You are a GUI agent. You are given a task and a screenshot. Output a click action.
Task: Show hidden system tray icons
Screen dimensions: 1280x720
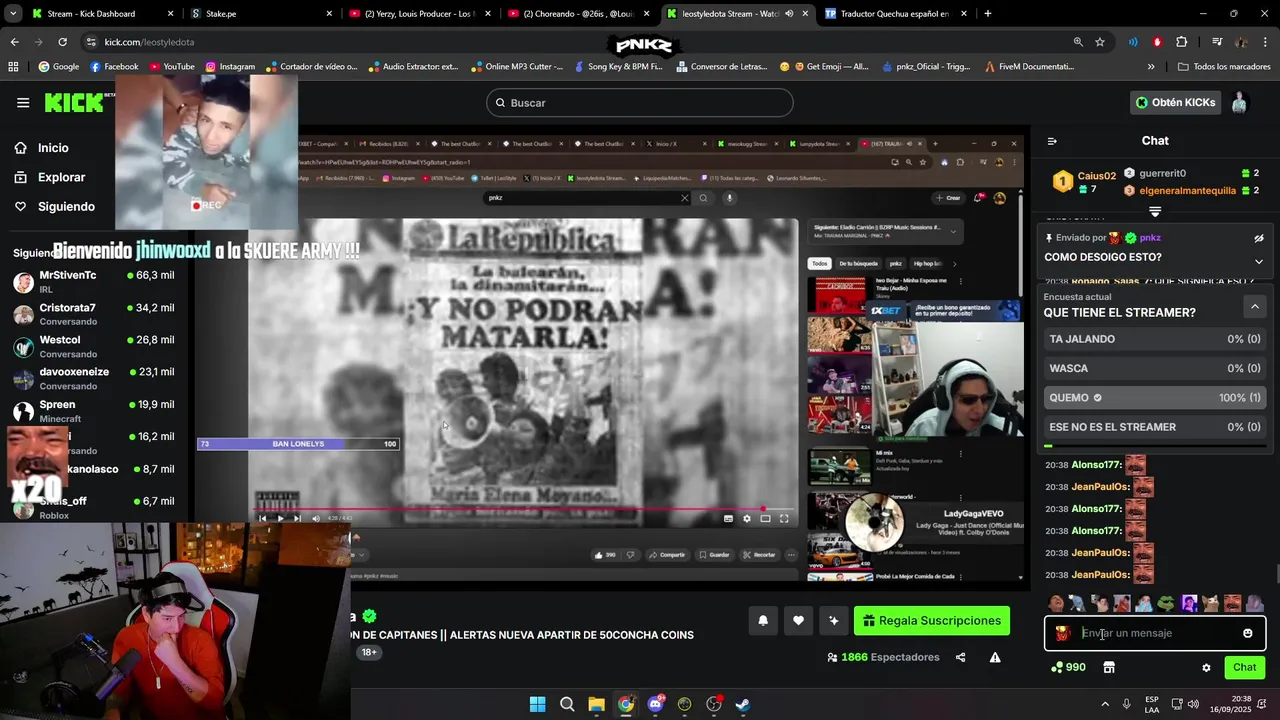click(1105, 704)
